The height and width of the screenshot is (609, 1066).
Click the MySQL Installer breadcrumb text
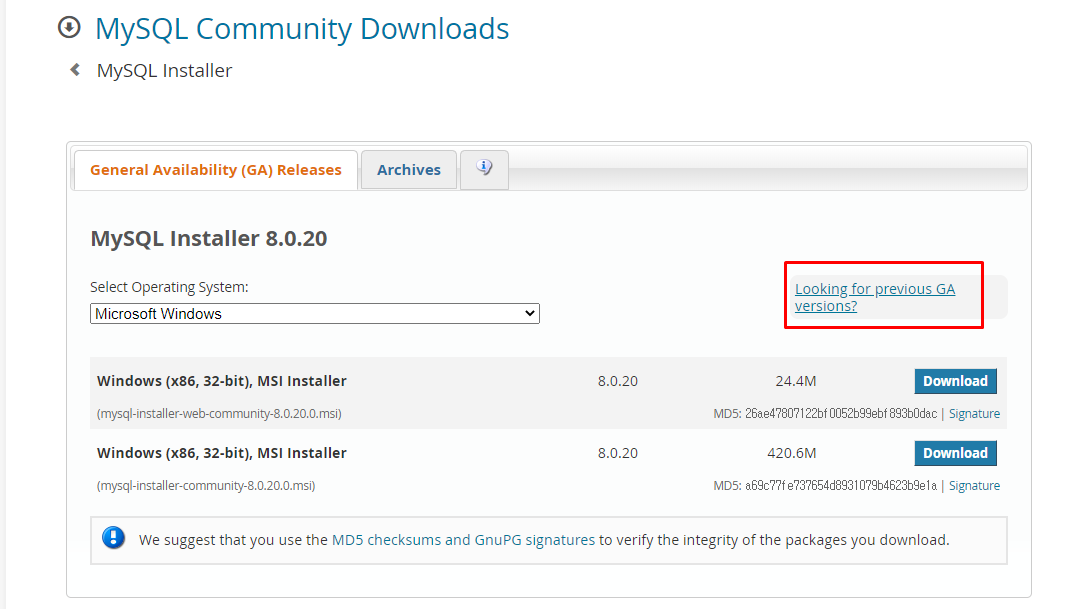point(165,70)
